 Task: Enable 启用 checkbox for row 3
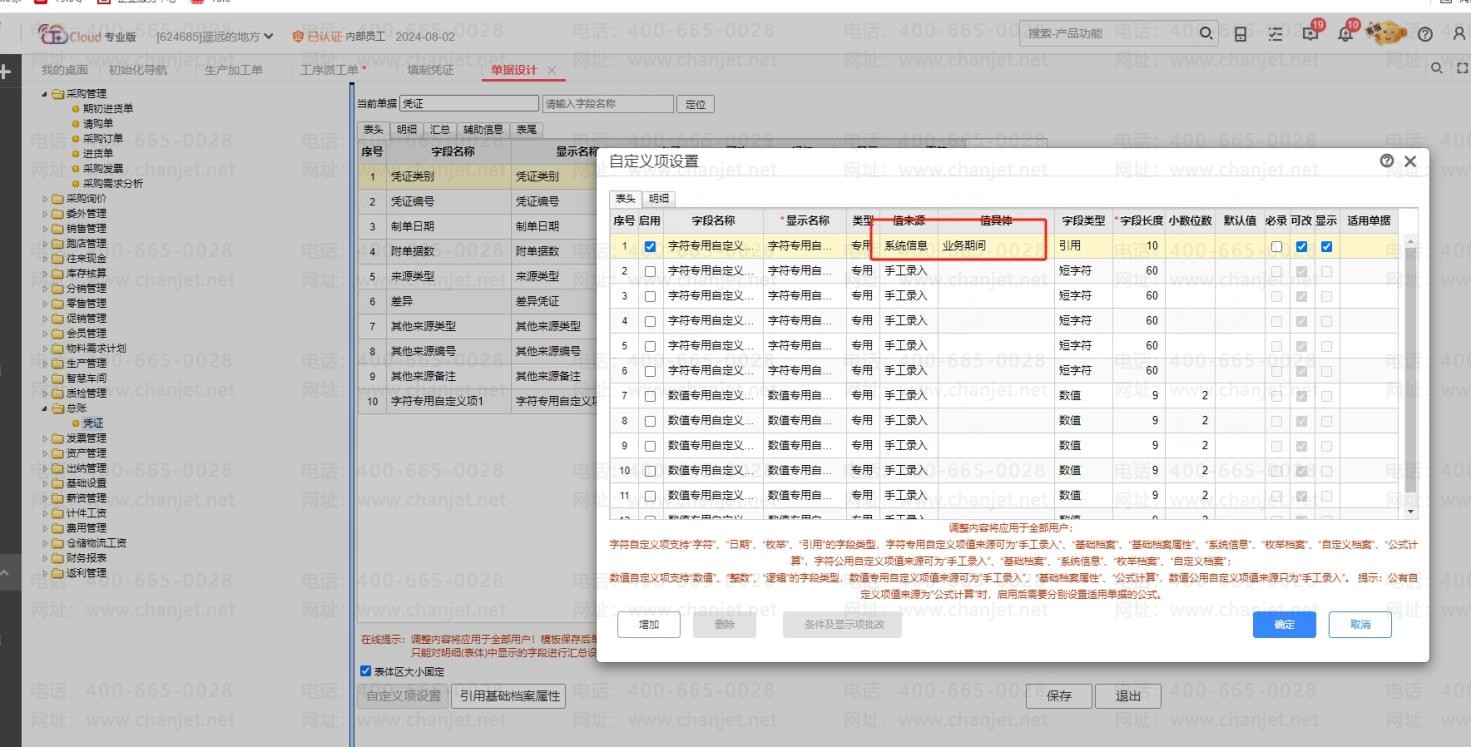click(651, 296)
